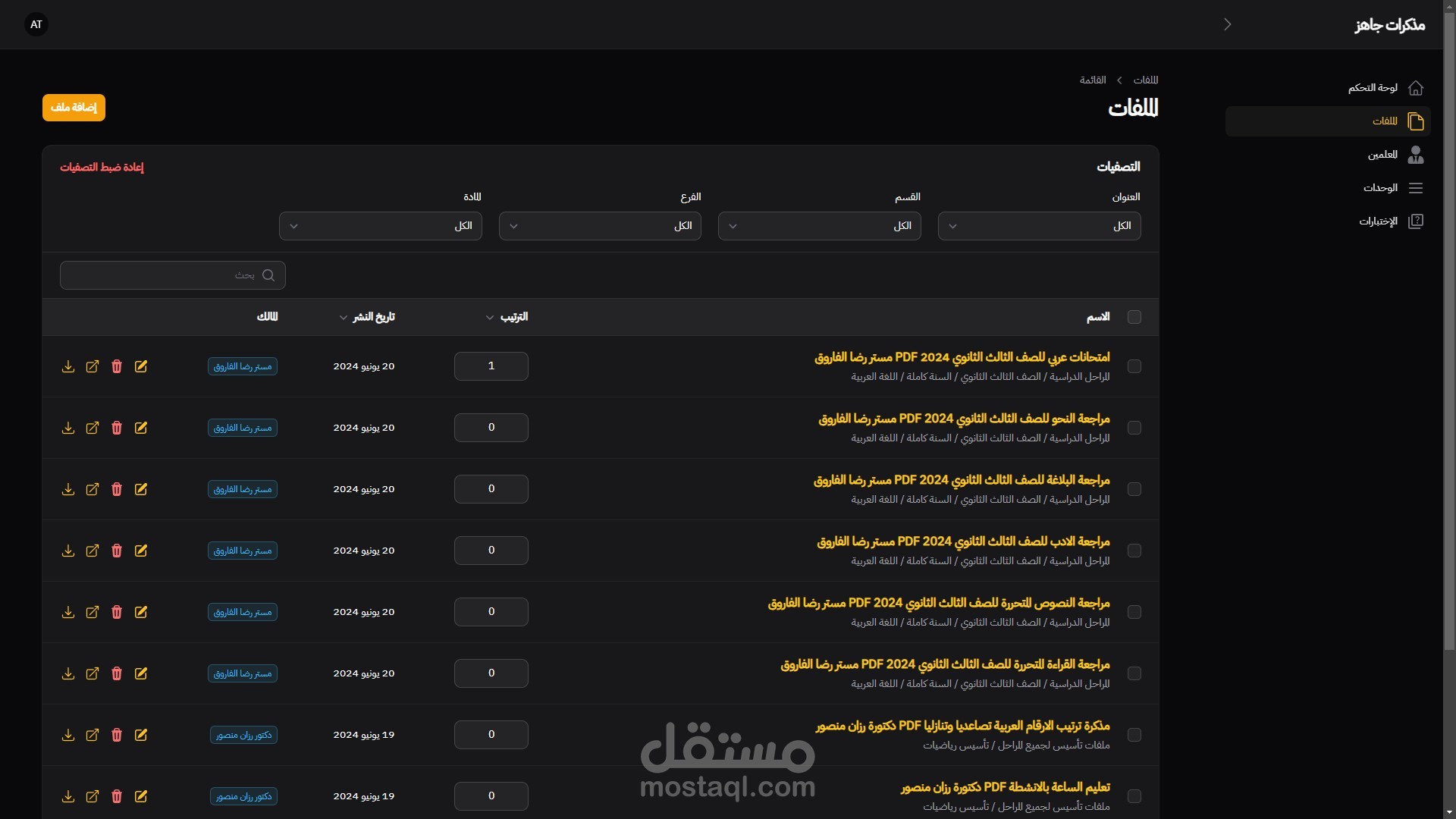
Task: Click الإختبارات quiz icon in sidebar
Action: click(1415, 221)
